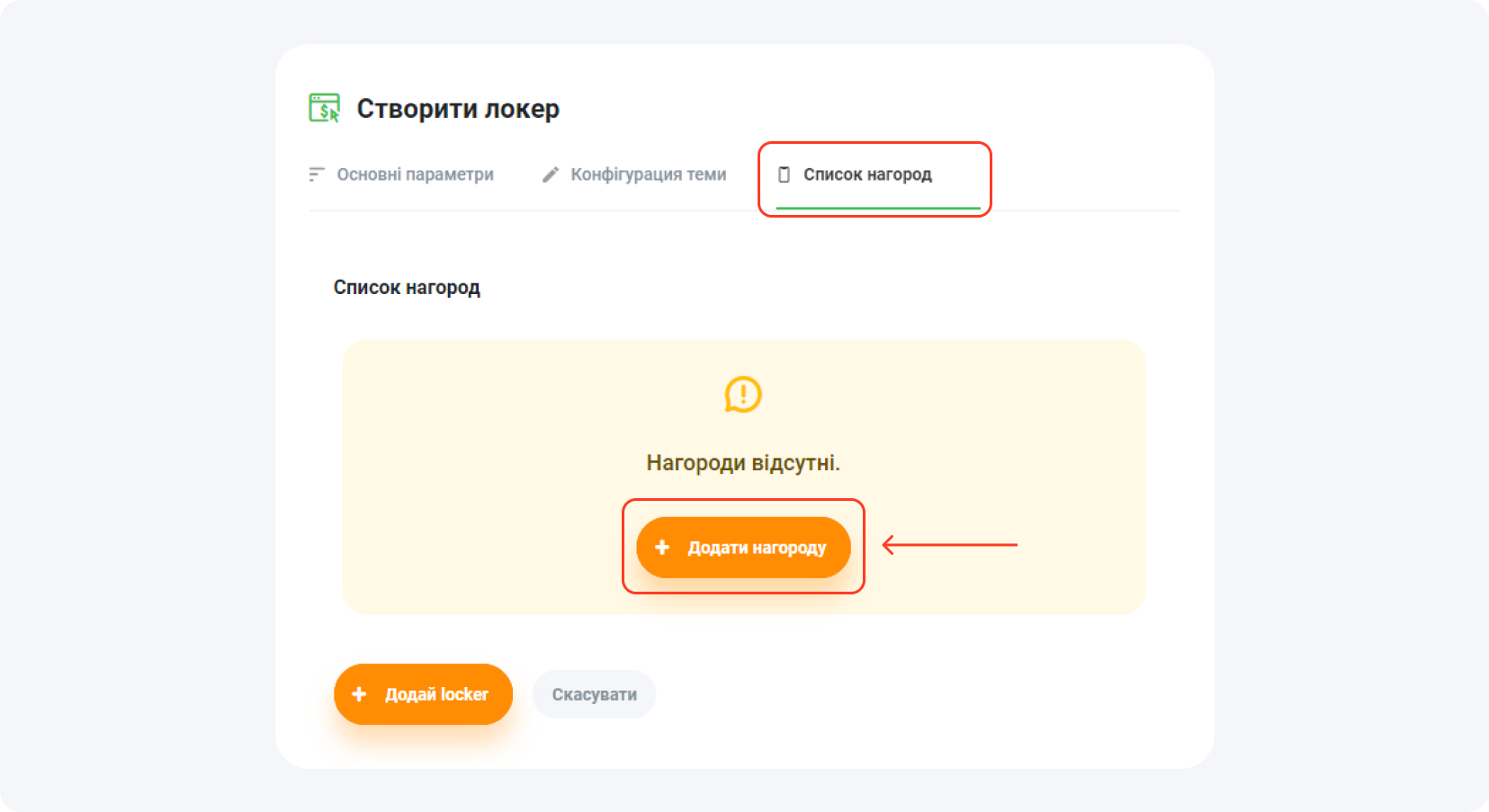Click the red arrow pointing at the button
The height and width of the screenshot is (812, 1489).
[x=949, y=545]
